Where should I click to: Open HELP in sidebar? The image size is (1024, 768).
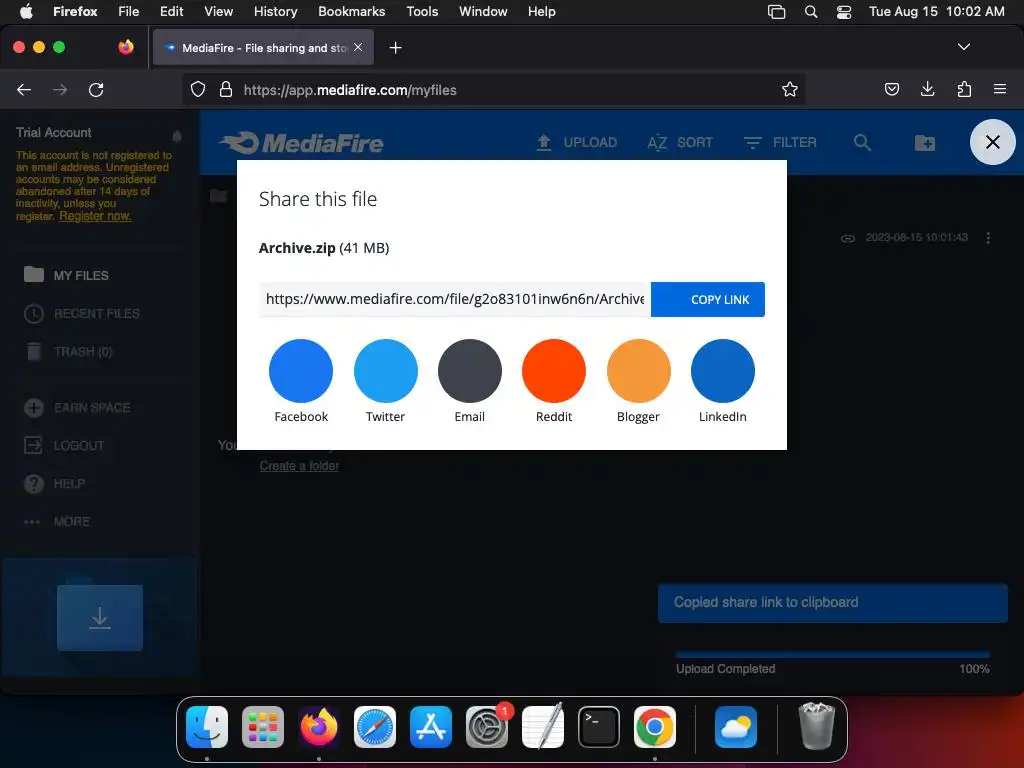click(x=54, y=483)
